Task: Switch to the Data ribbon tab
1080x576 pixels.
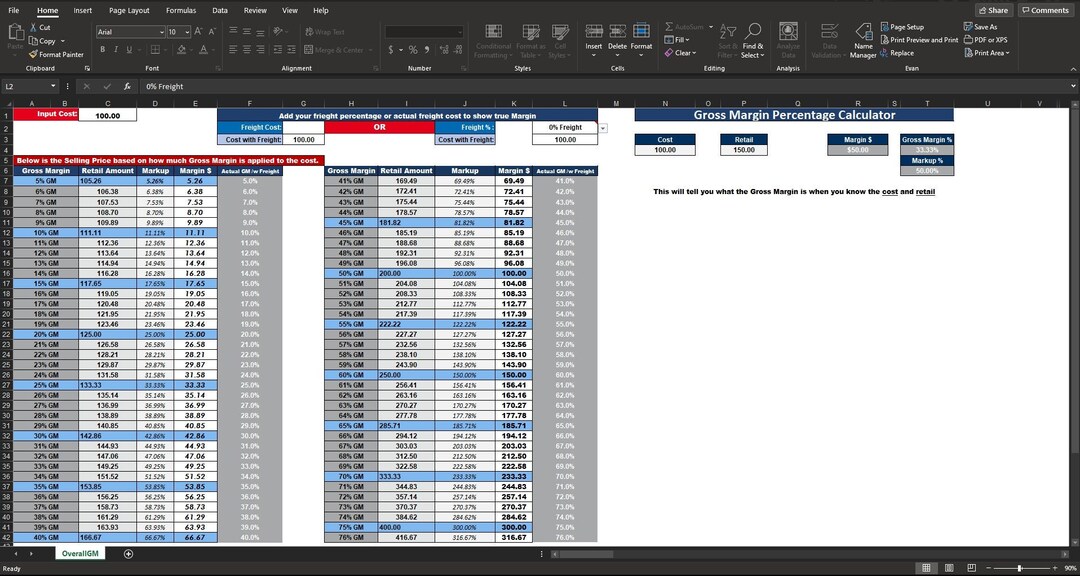Action: [219, 10]
